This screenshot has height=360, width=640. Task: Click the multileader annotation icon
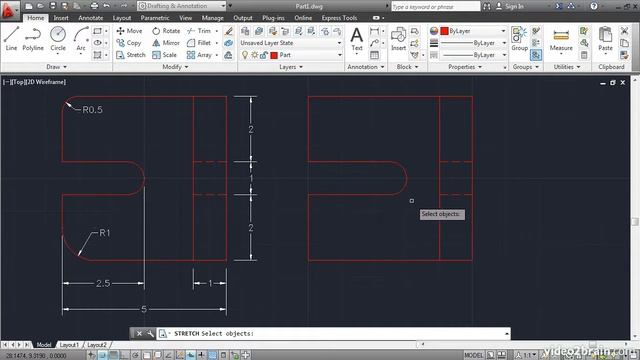374,42
